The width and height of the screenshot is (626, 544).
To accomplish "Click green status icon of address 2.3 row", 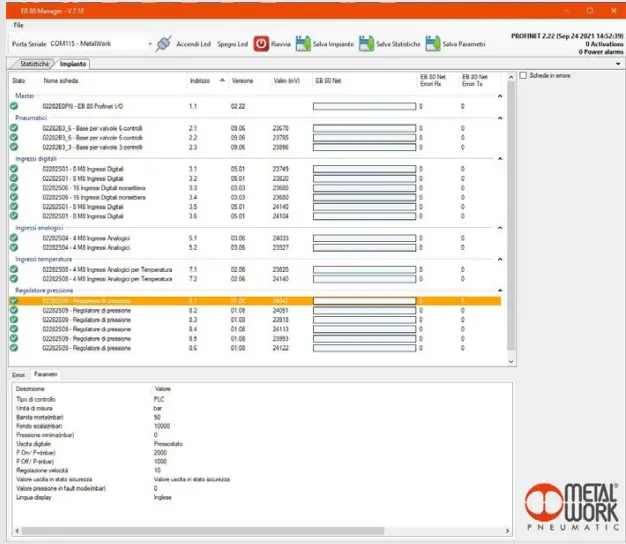I will pyautogui.click(x=14, y=147).
